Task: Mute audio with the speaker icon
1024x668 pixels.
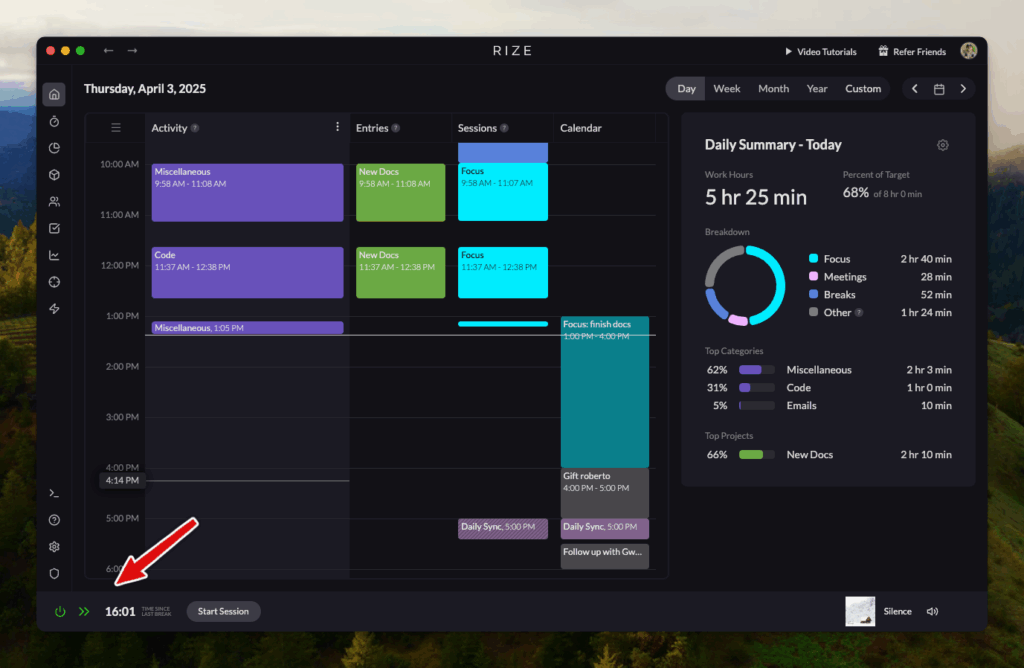Action: [x=932, y=611]
